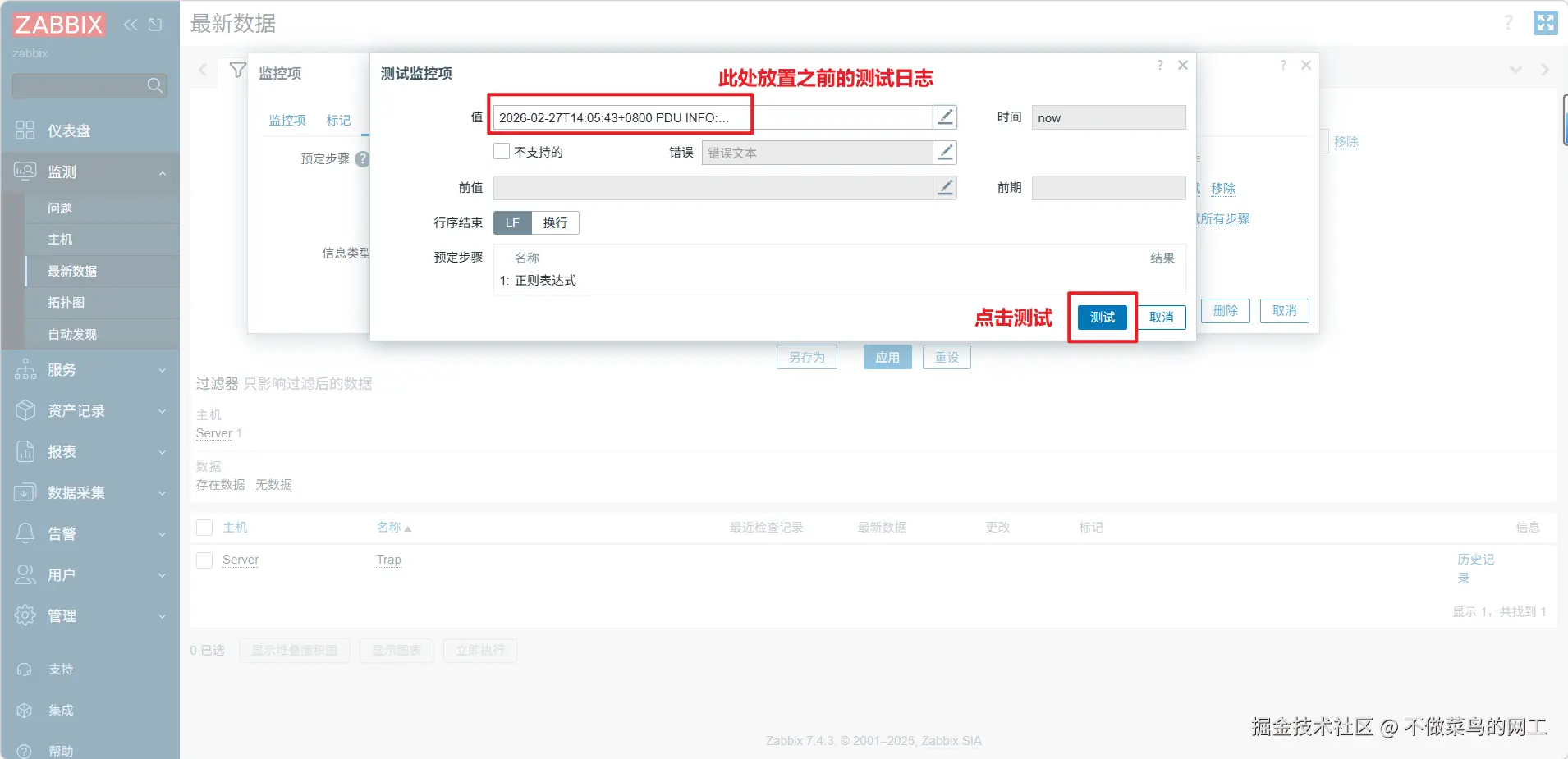1568x759 pixels.
Task: Switch to the Tags (标记) tab
Action: 338,121
